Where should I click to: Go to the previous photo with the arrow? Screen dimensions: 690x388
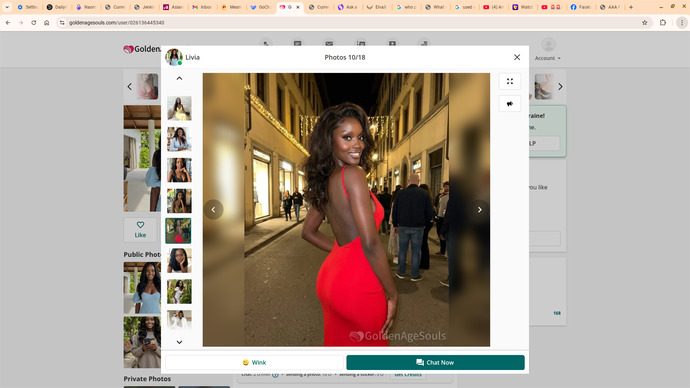[213, 210]
